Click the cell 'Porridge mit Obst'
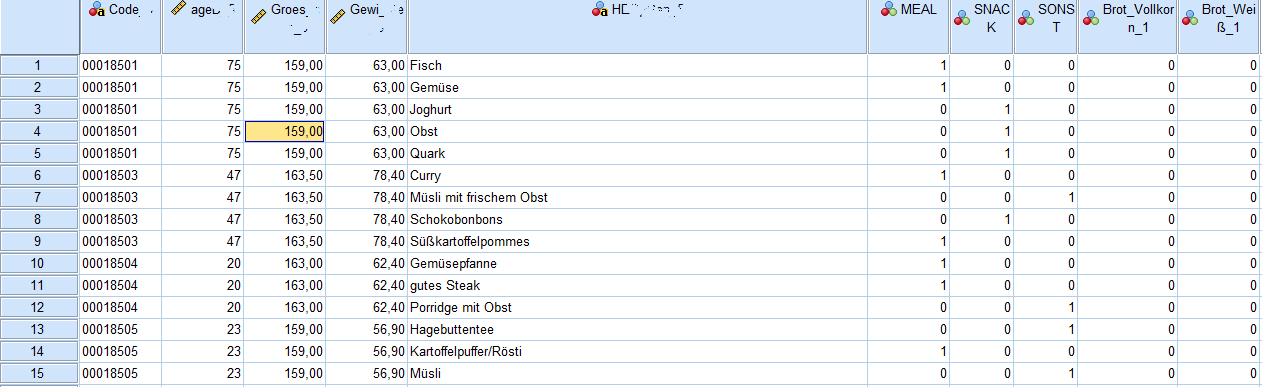Image resolution: width=1262 pixels, height=387 pixels. [x=637, y=308]
